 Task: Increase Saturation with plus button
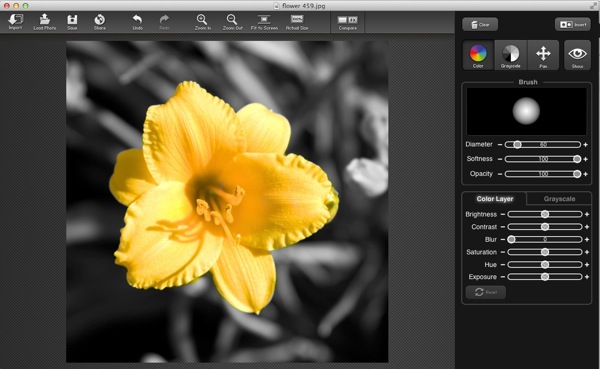(x=587, y=252)
